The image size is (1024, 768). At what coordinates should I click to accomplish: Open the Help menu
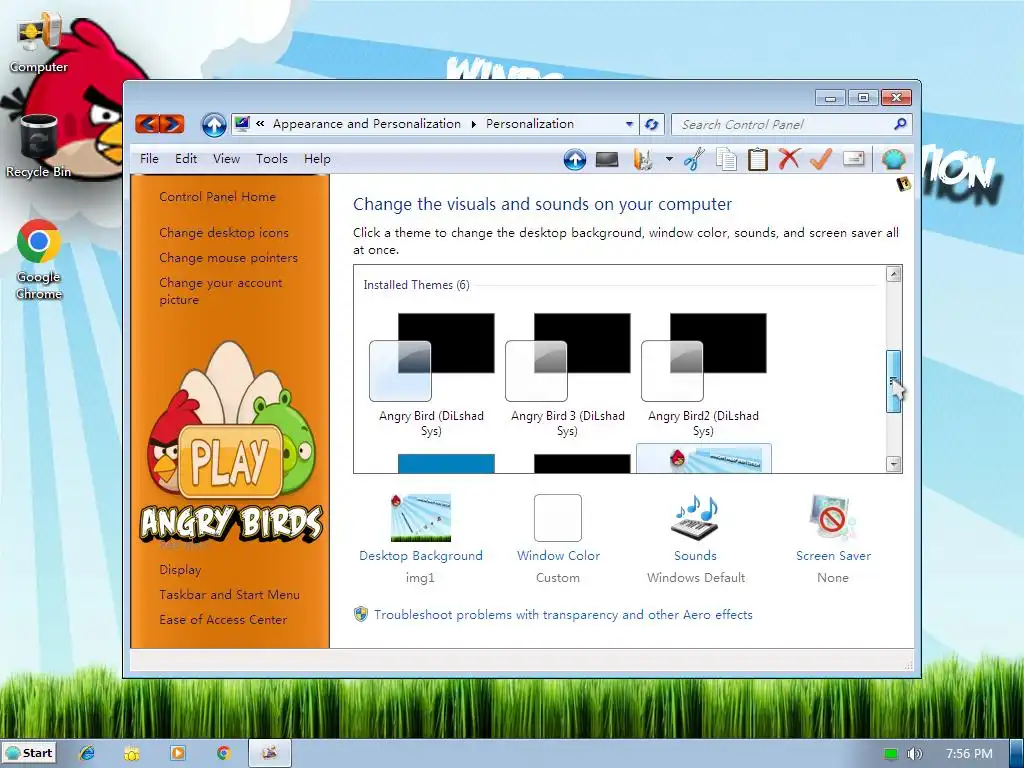317,159
